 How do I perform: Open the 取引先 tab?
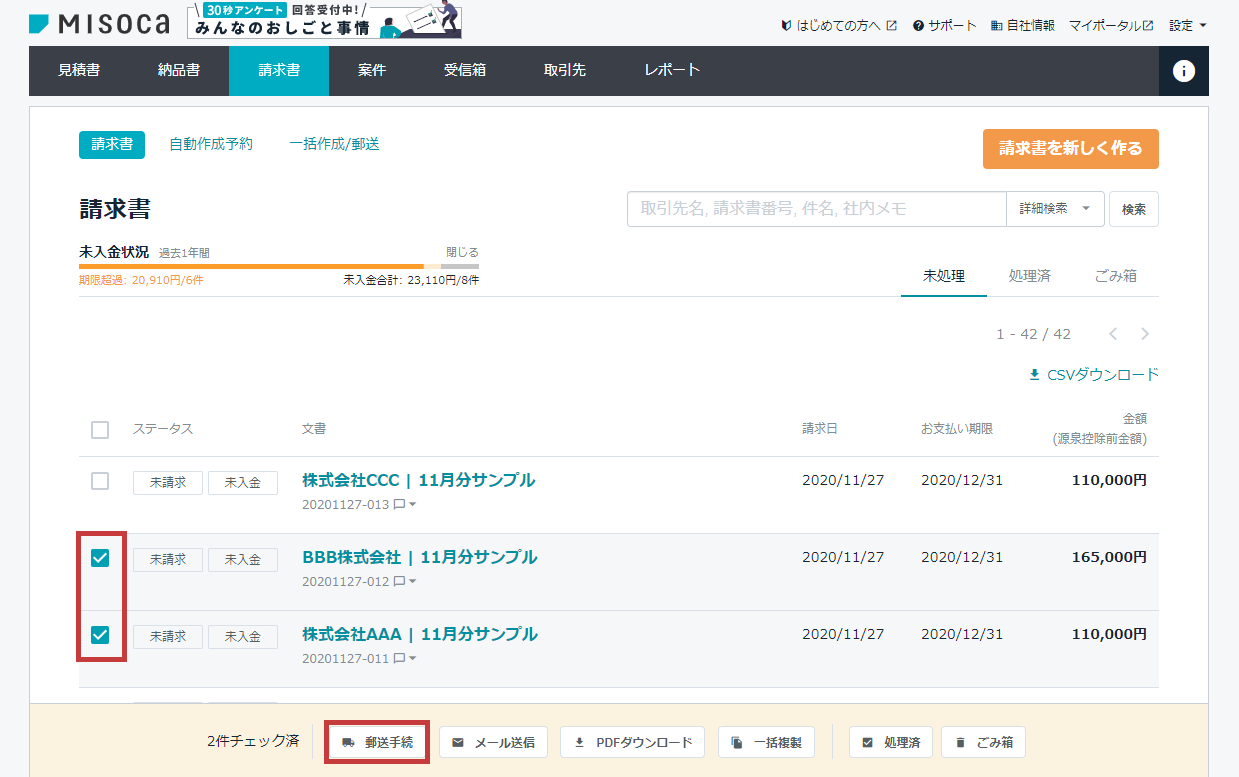pyautogui.click(x=565, y=70)
